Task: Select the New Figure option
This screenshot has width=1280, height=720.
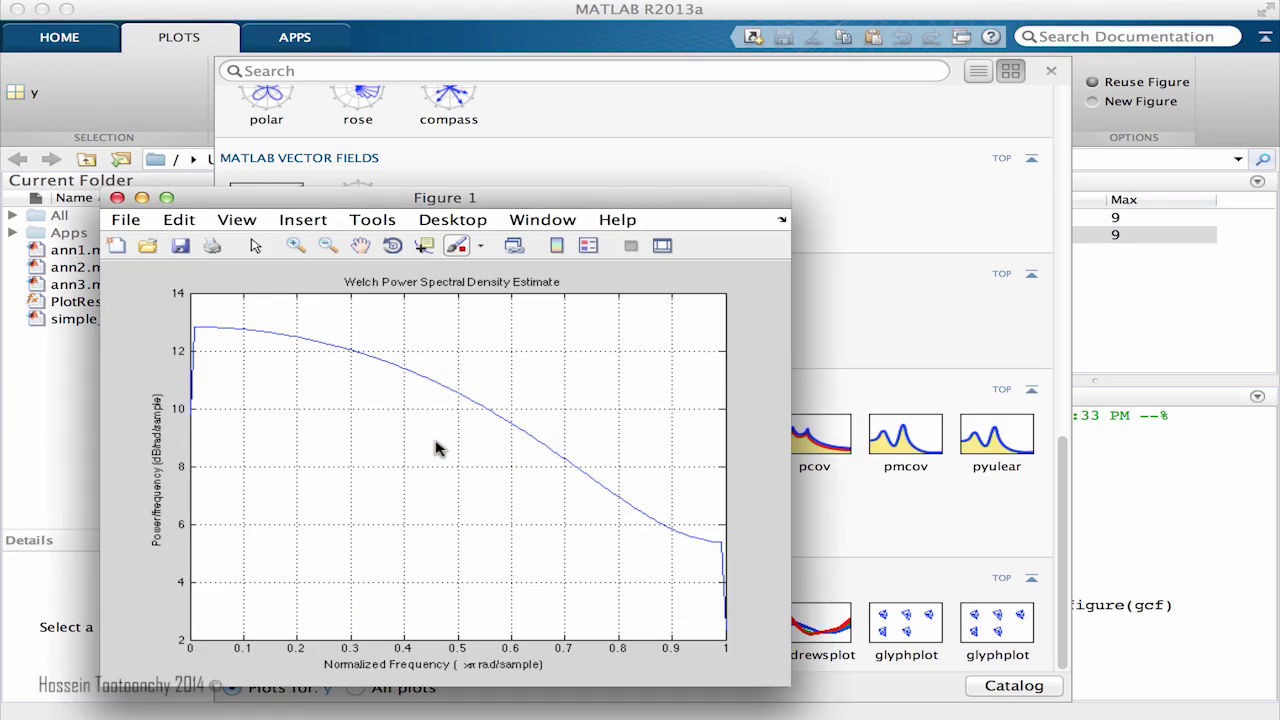Action: click(x=1132, y=101)
